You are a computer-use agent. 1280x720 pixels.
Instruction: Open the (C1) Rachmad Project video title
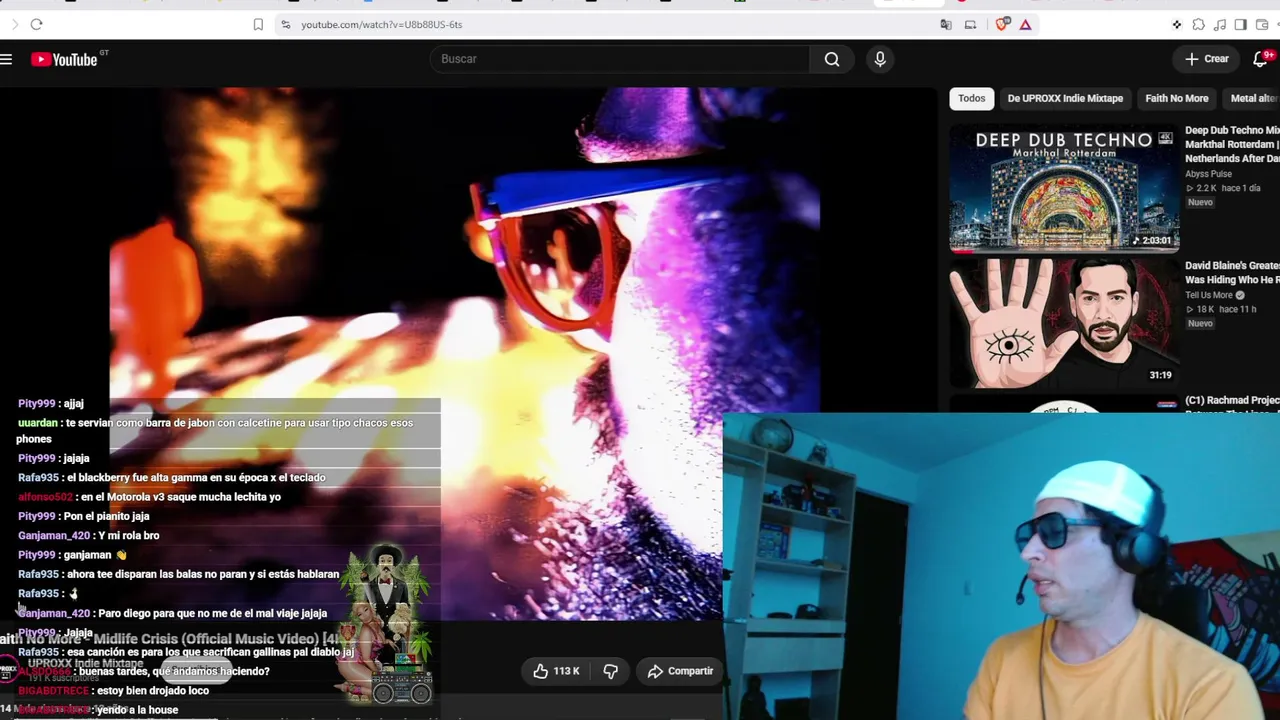point(1232,401)
